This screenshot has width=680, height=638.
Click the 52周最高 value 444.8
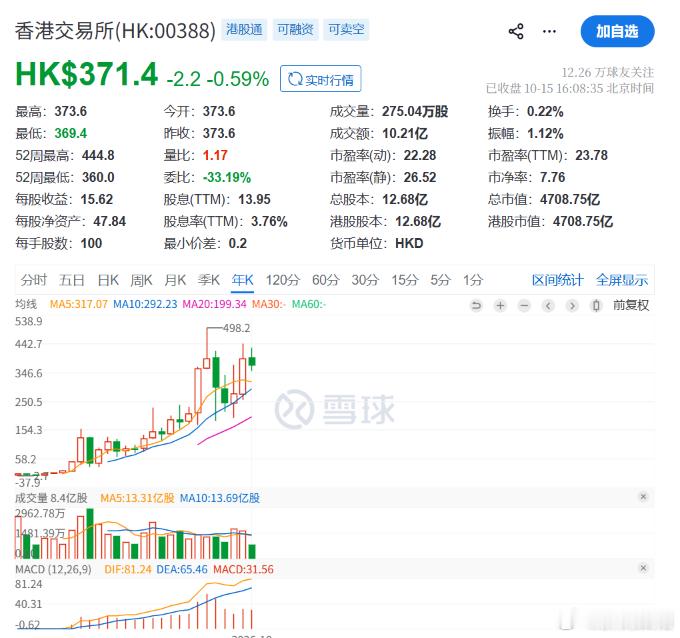98,155
